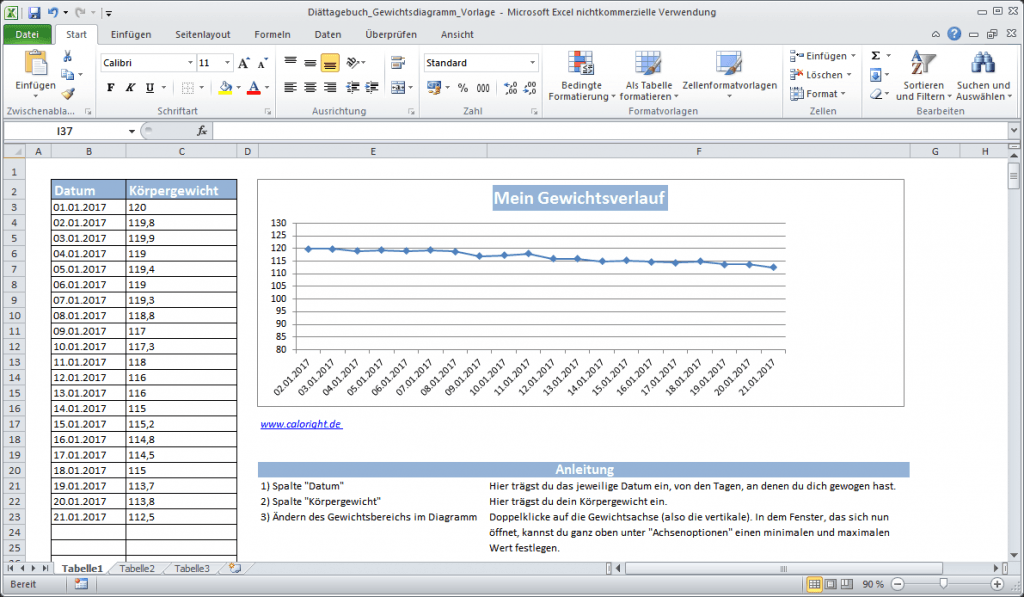Click the format painter brush icon
1024x597 pixels.
pyautogui.click(x=67, y=94)
